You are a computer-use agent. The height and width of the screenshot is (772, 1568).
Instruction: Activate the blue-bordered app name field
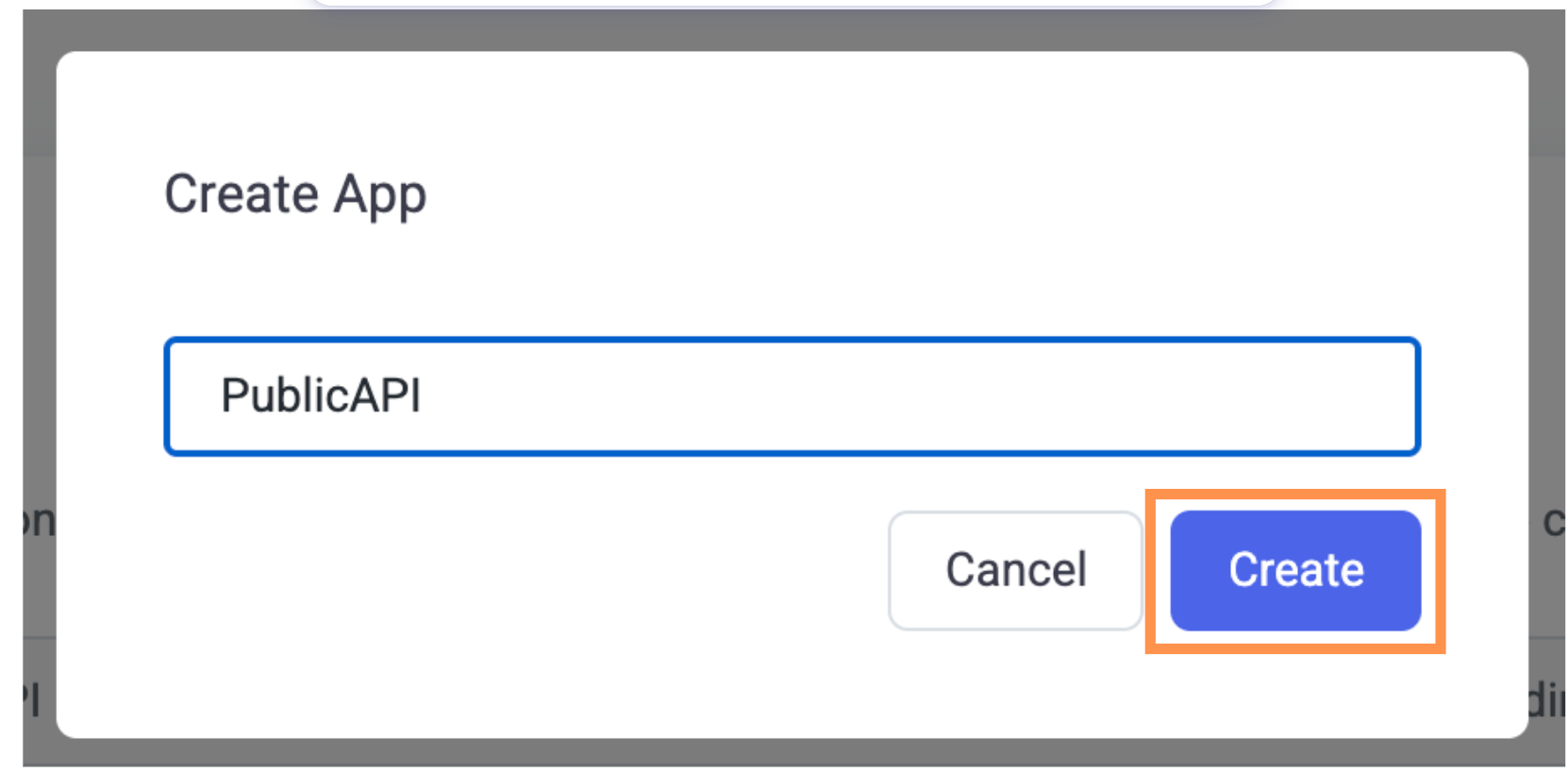792,396
